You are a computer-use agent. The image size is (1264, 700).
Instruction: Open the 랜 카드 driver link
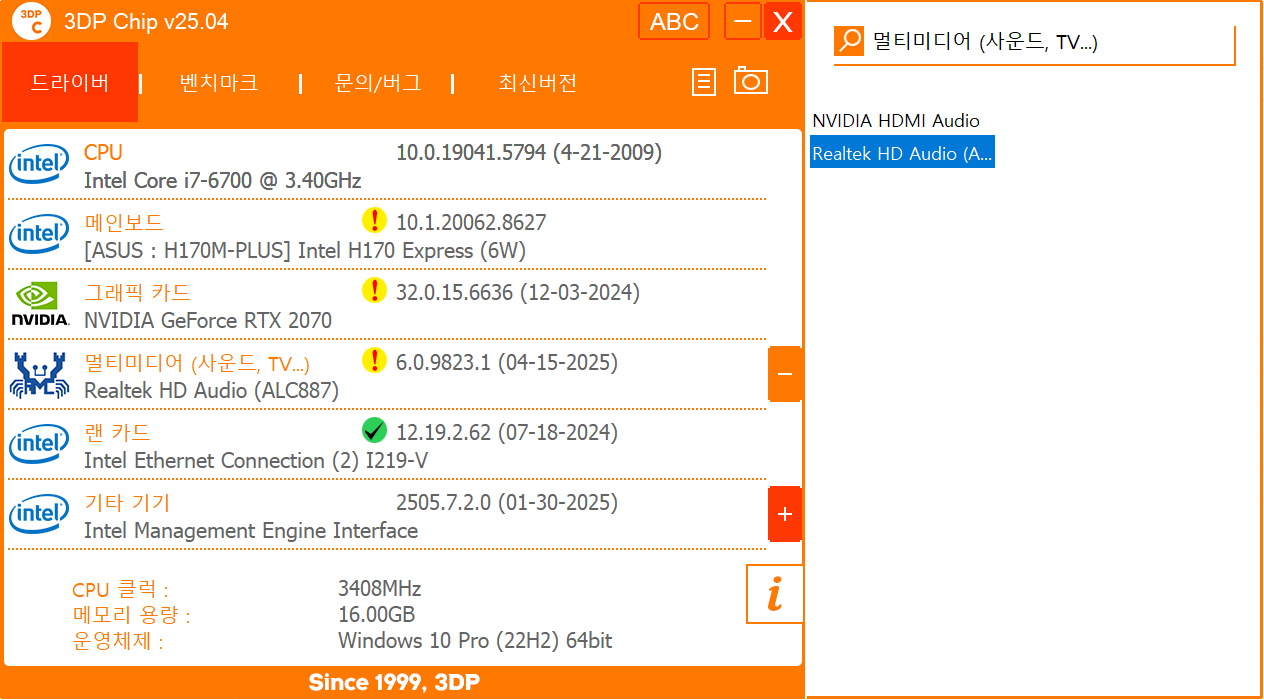[117, 432]
